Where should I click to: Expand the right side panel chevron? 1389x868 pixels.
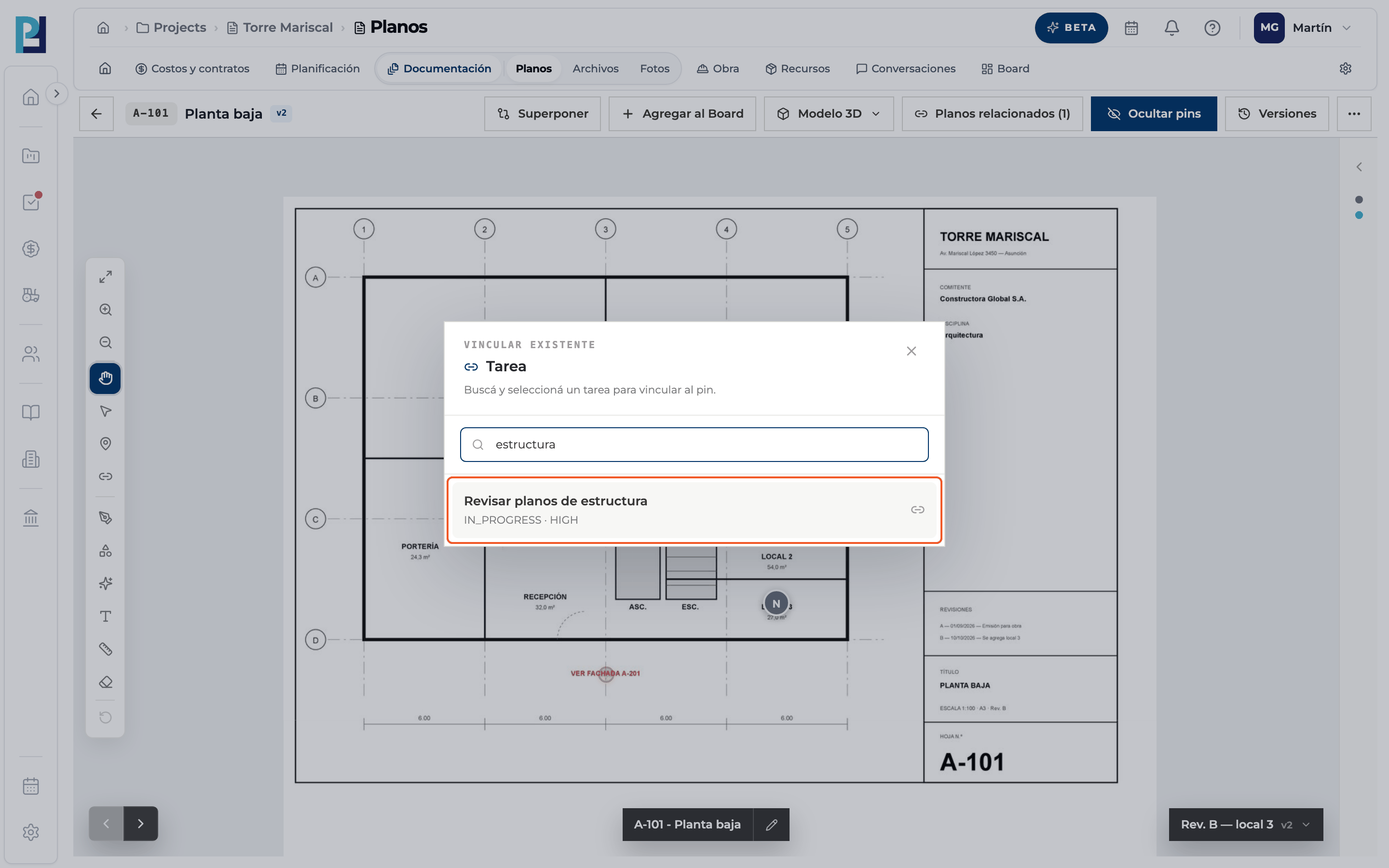click(1359, 167)
